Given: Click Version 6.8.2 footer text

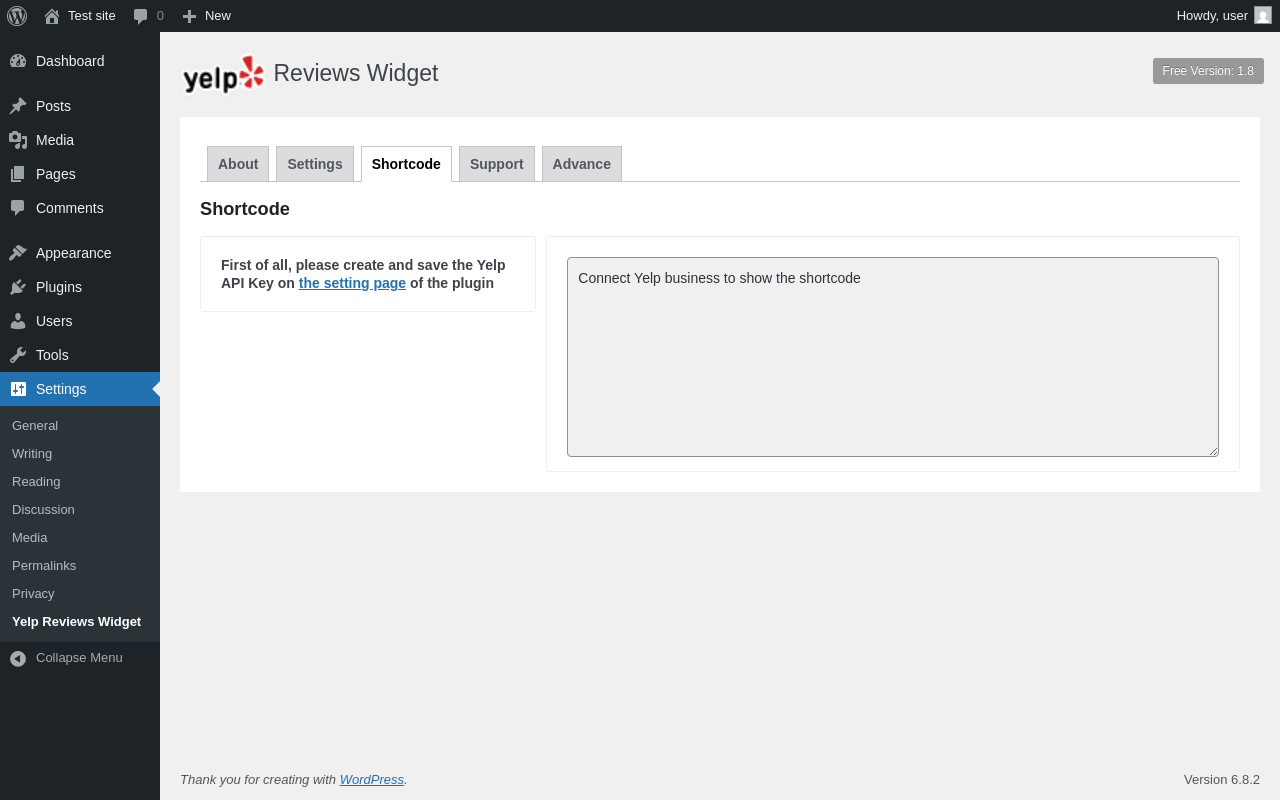Looking at the screenshot, I should click(x=1222, y=779).
